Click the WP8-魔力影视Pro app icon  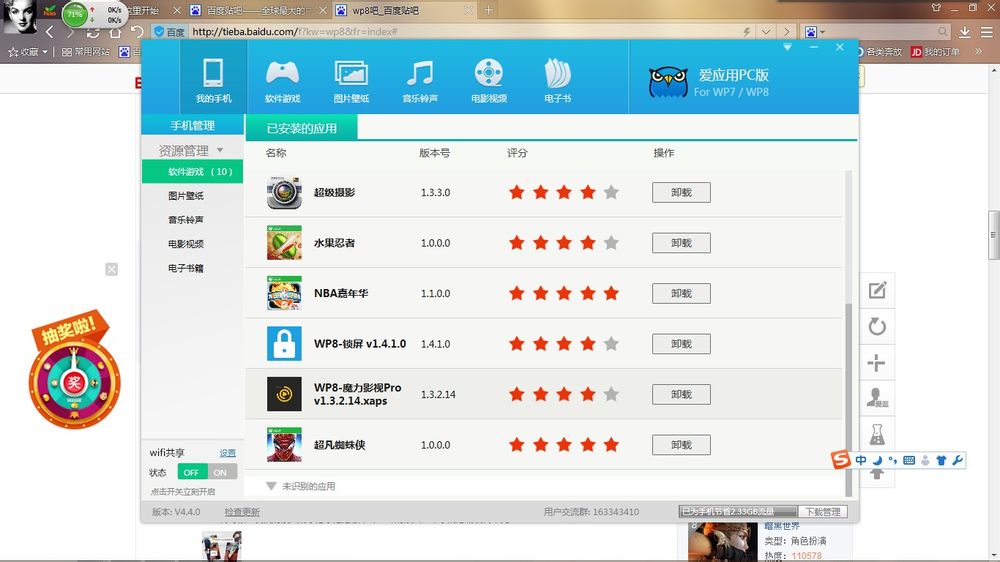coord(284,394)
